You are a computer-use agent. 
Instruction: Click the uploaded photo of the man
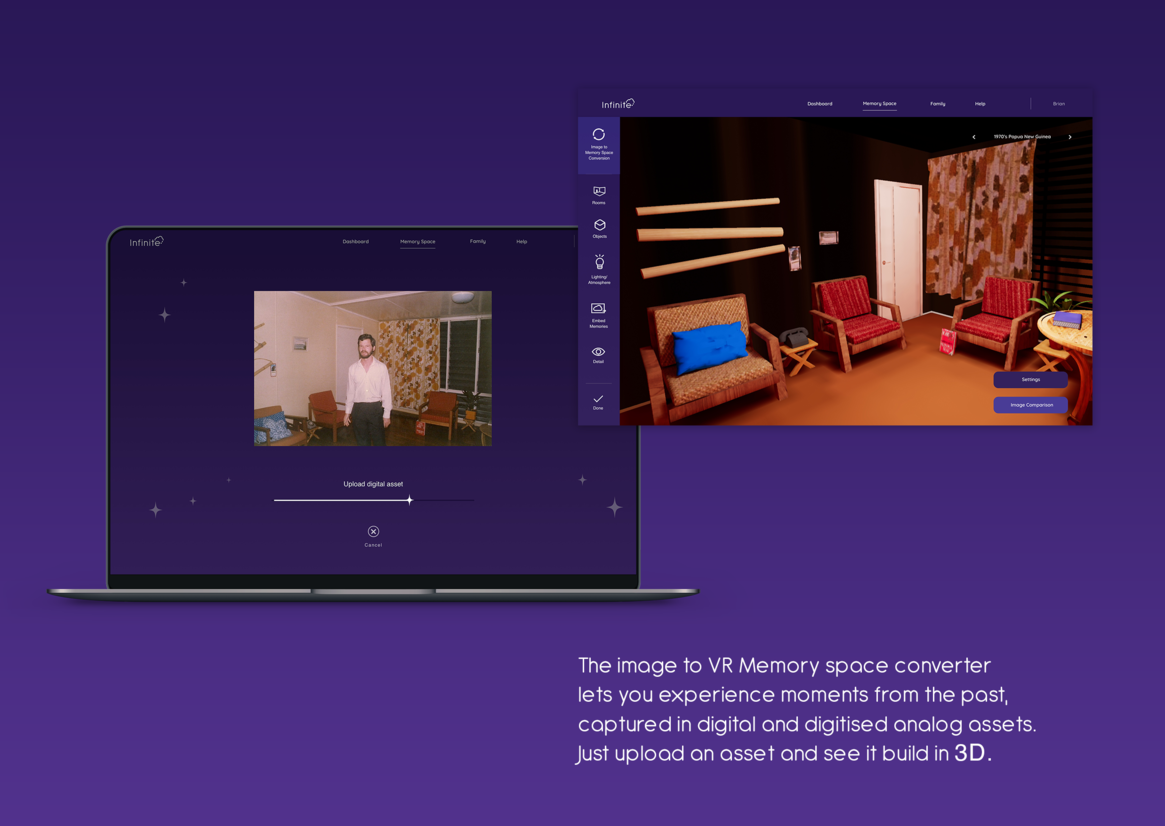coord(372,368)
